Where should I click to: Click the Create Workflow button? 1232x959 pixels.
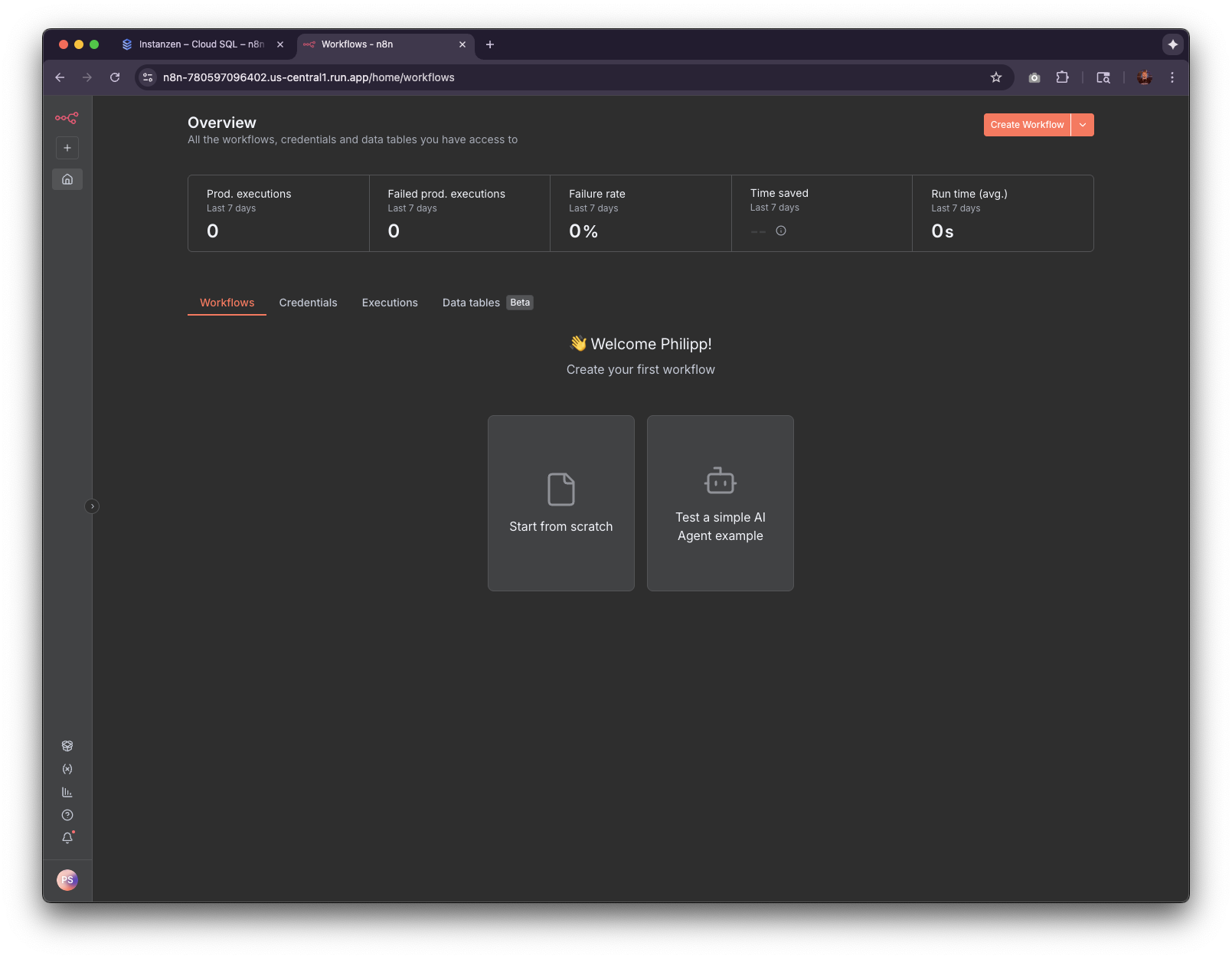tap(1027, 125)
